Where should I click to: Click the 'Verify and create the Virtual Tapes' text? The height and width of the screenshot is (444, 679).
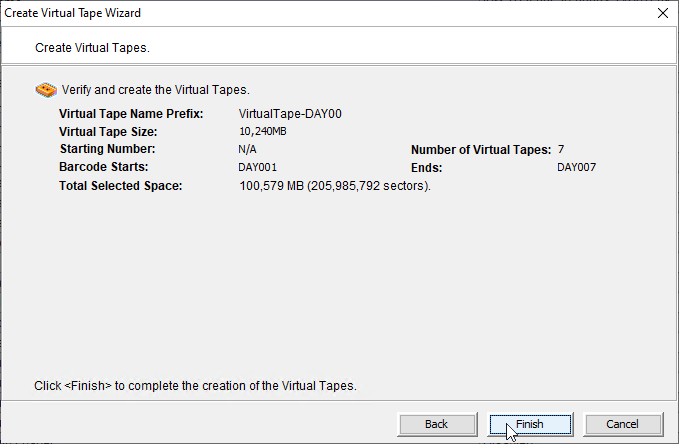[x=156, y=90]
